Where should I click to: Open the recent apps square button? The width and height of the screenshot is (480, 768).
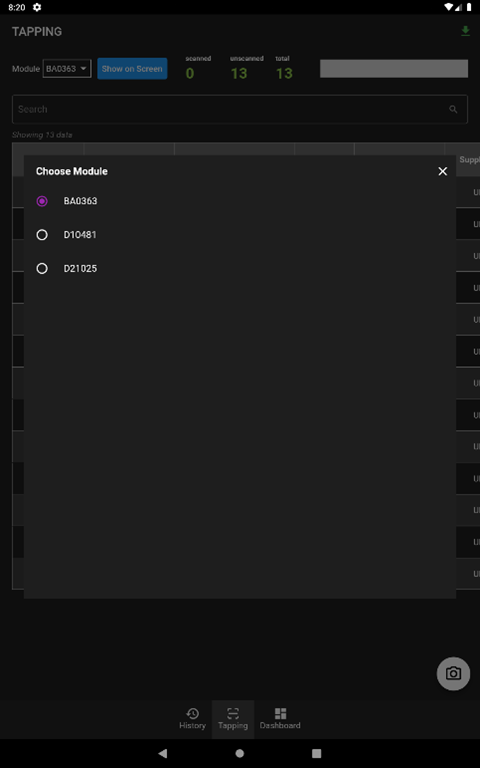(x=316, y=753)
